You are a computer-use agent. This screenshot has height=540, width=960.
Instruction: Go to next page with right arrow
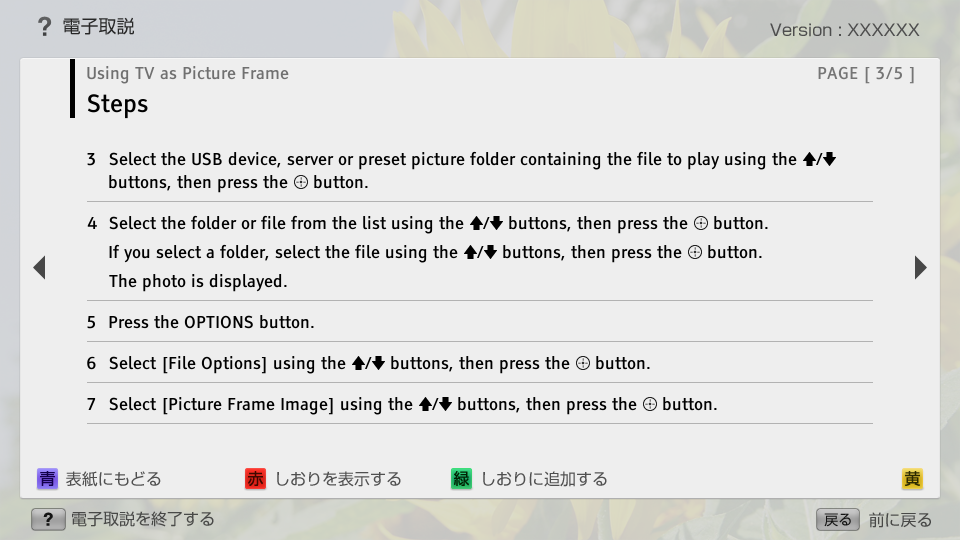click(x=920, y=267)
